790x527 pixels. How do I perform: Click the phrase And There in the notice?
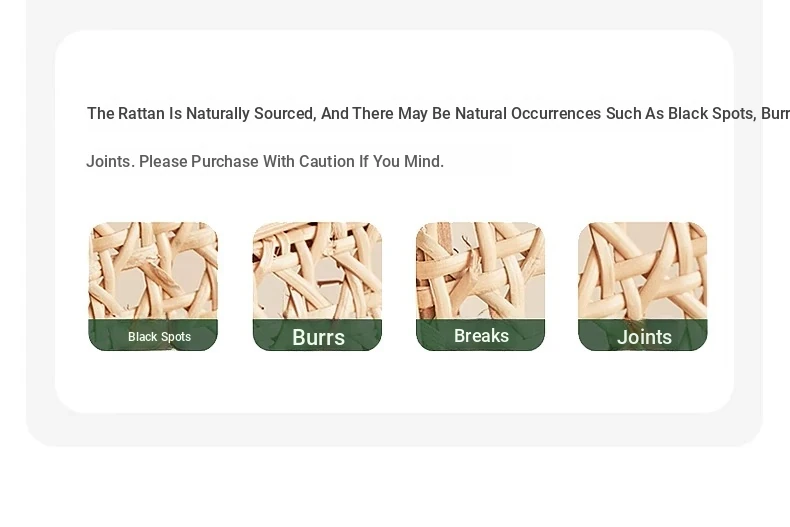pyautogui.click(x=357, y=113)
